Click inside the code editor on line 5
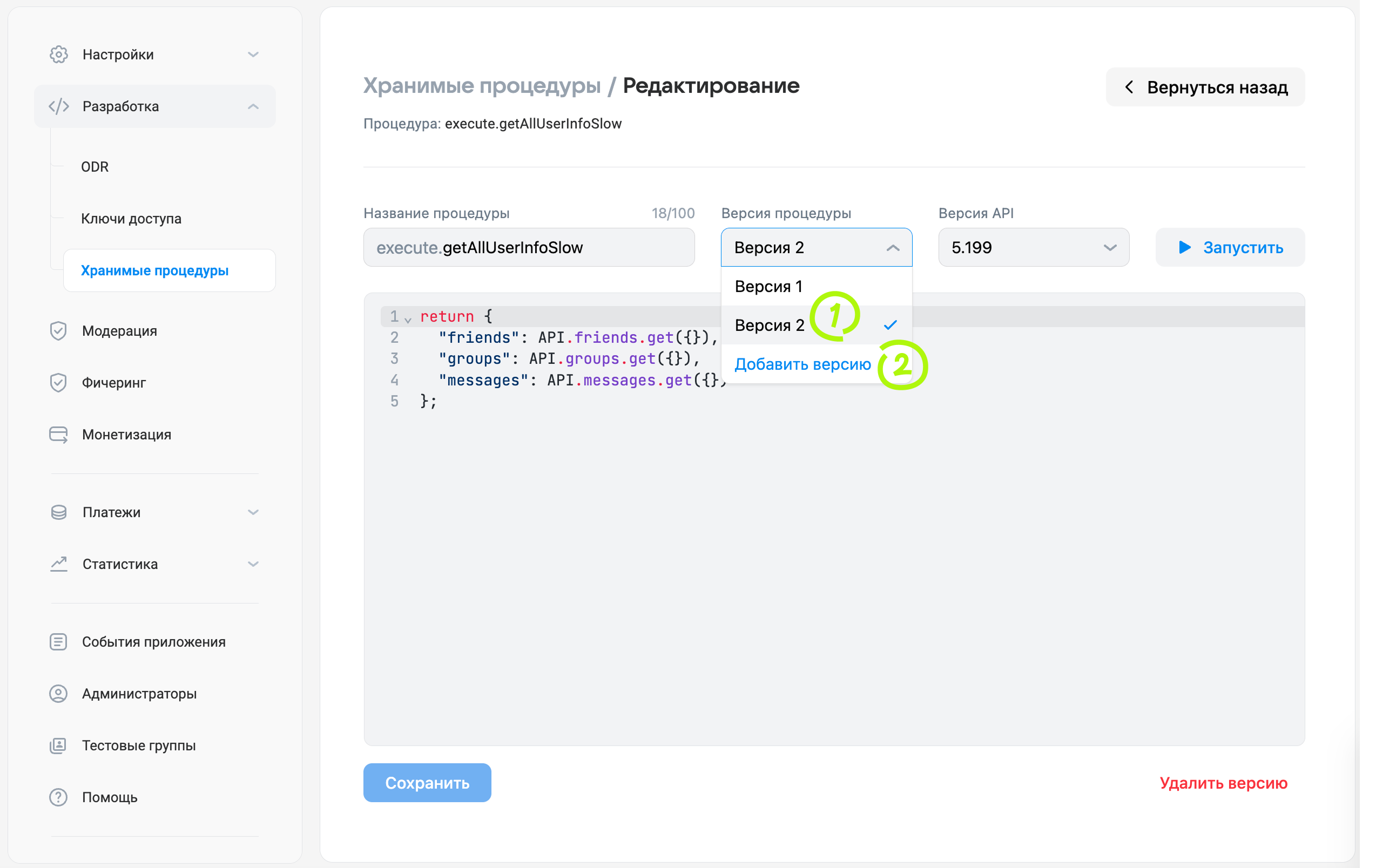Screen dimensions: 1376x868 [429, 402]
